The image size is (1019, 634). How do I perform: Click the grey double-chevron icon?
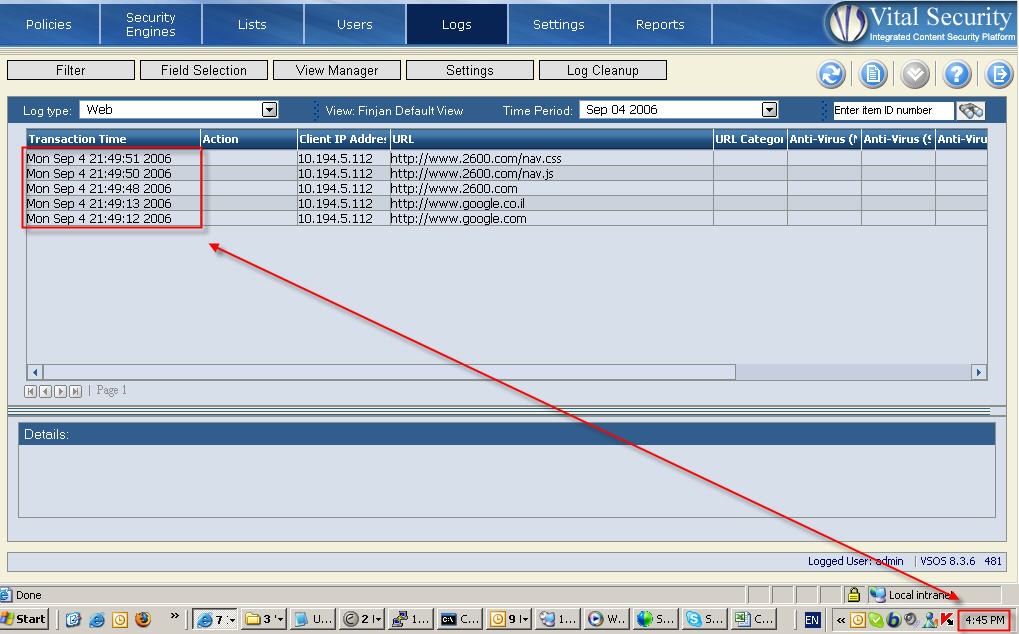[915, 74]
